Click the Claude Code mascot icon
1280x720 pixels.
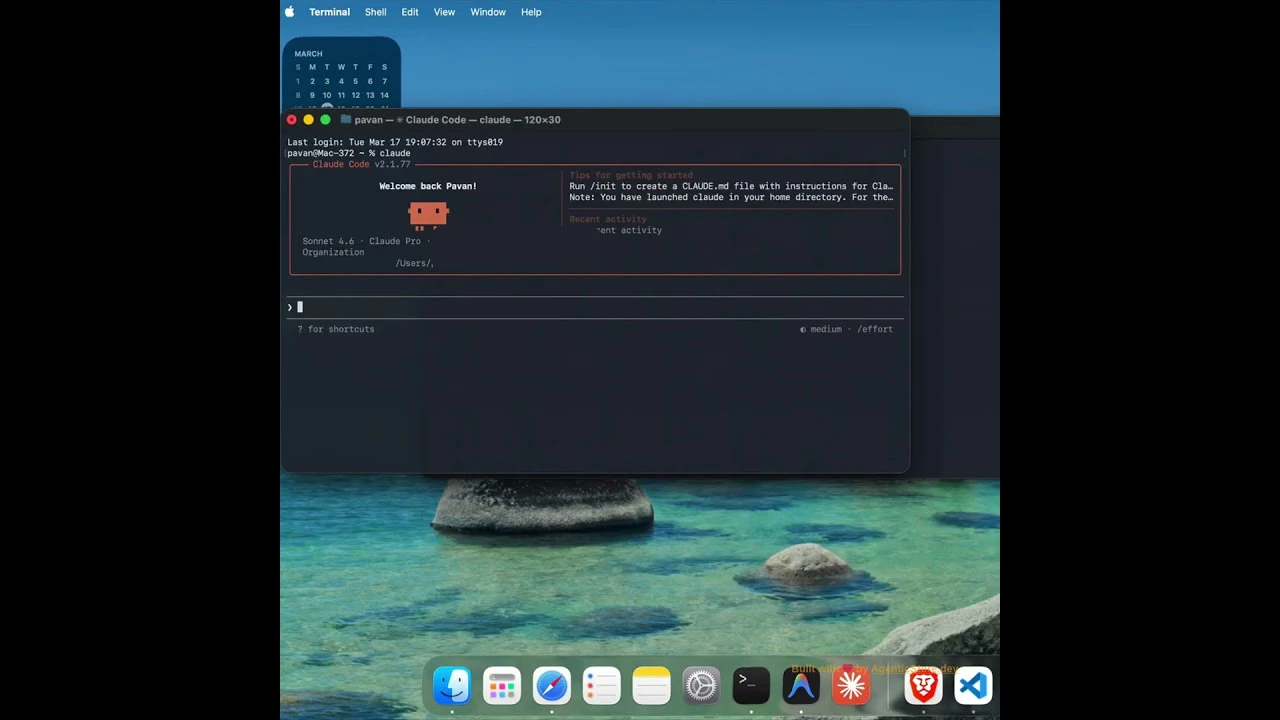428,215
